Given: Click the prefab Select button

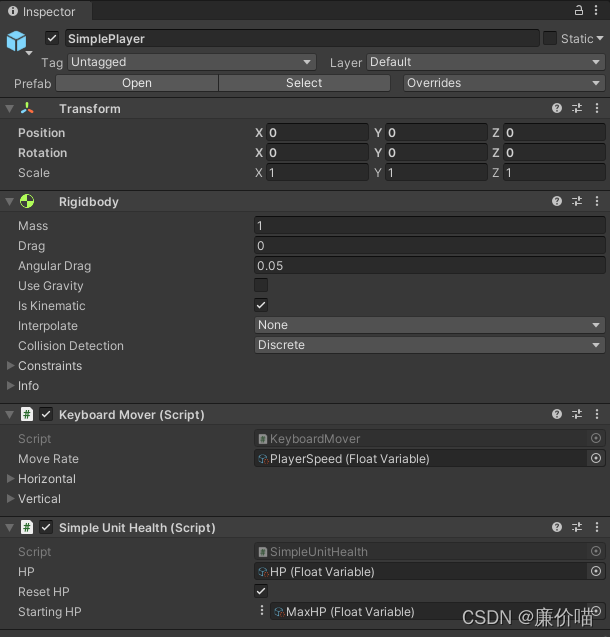Looking at the screenshot, I should (x=304, y=83).
